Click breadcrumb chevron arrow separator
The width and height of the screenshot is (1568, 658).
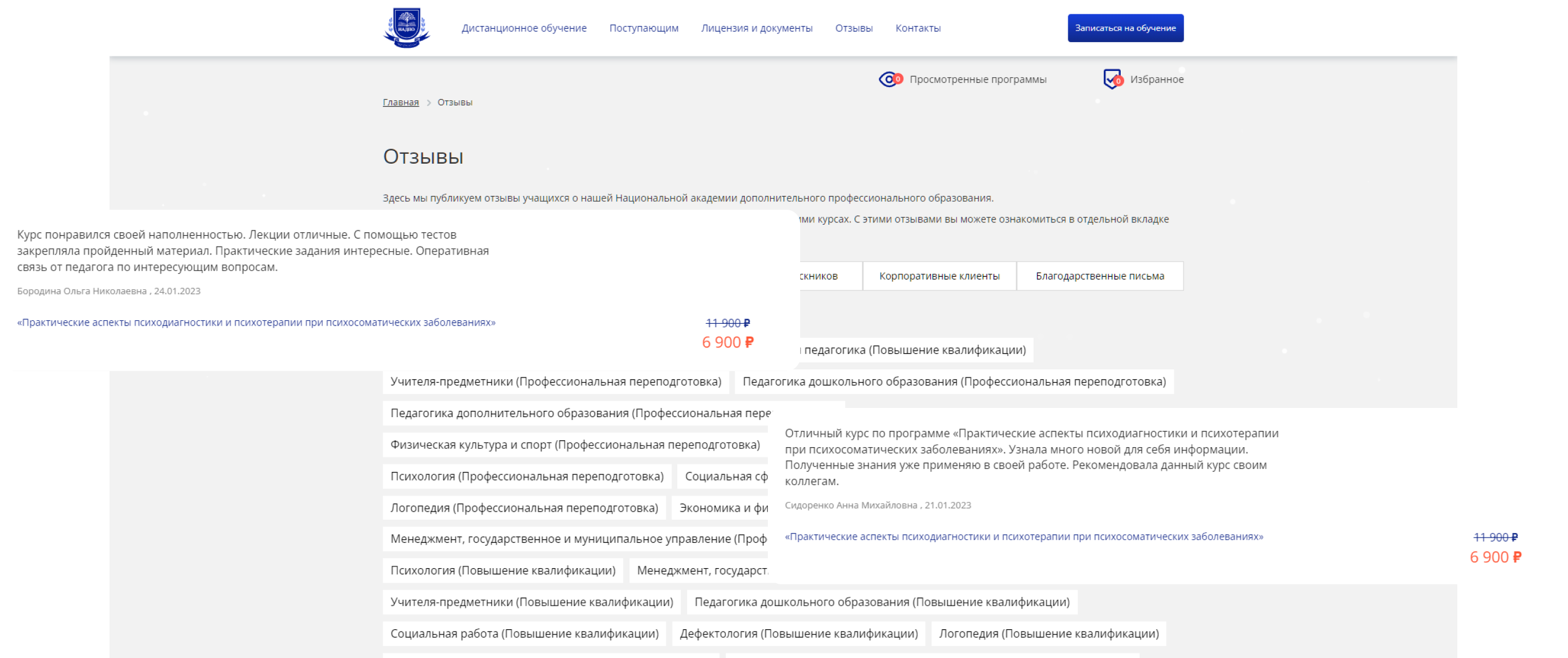[428, 103]
